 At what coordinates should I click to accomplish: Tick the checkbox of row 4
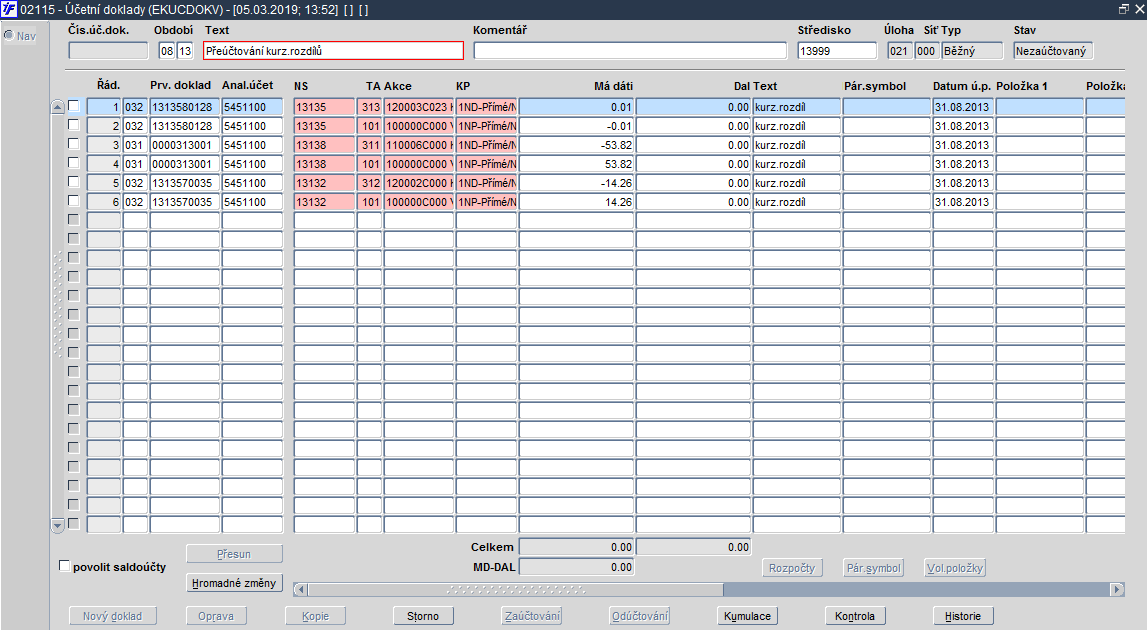point(74,163)
